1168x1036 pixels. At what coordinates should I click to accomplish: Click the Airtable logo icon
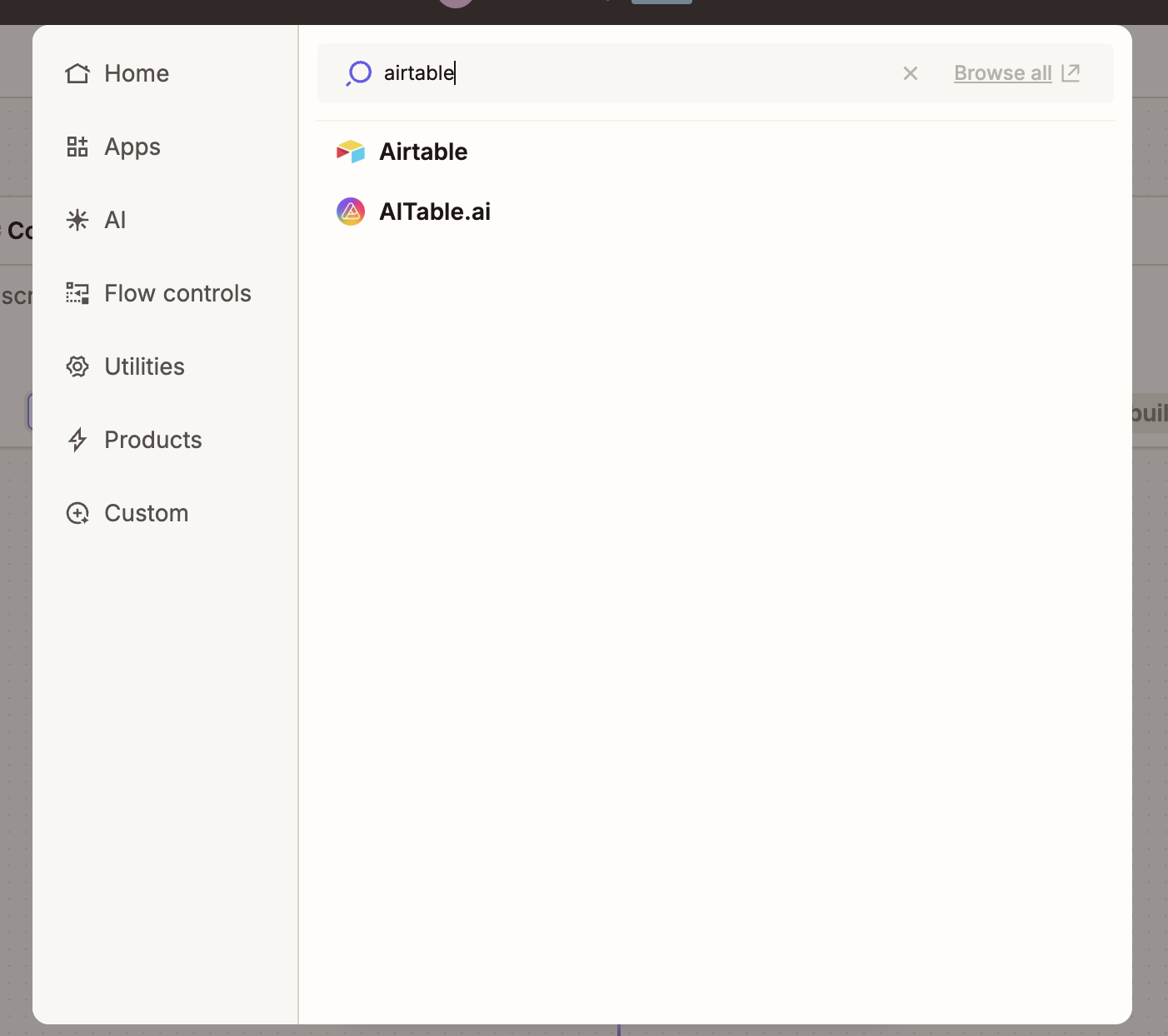coord(351,152)
